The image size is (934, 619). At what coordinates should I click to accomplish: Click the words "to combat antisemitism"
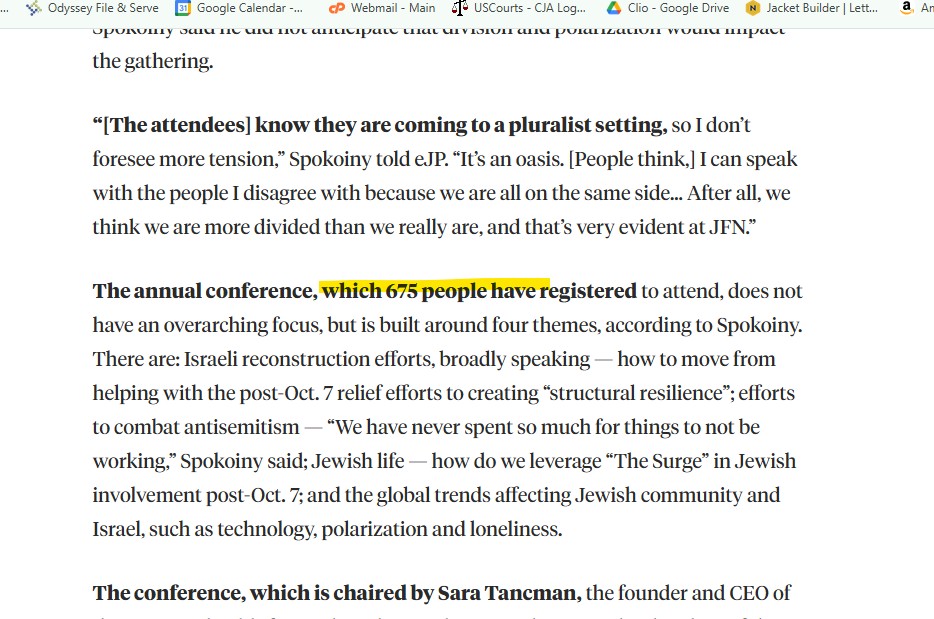tap(196, 427)
